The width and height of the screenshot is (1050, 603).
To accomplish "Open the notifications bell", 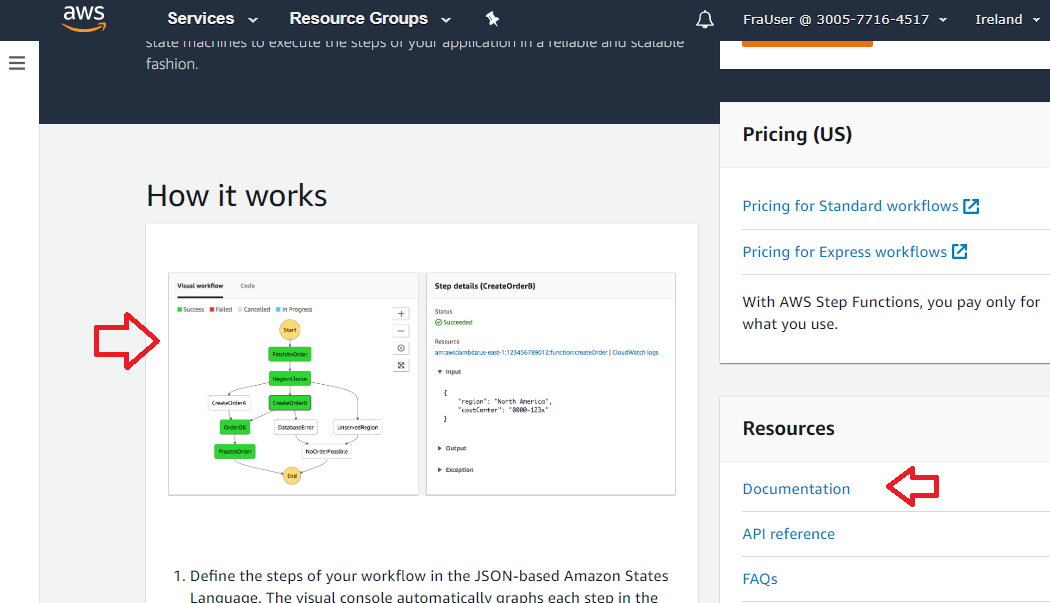I will [705, 19].
